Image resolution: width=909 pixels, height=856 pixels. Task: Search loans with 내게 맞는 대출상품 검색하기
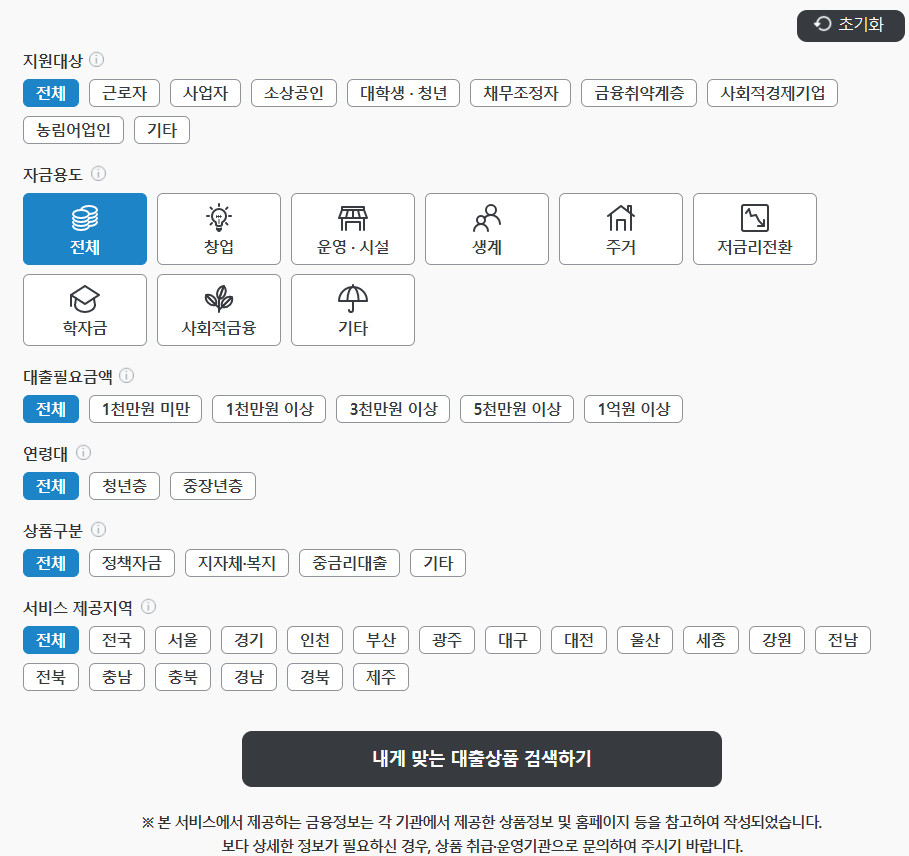point(482,759)
